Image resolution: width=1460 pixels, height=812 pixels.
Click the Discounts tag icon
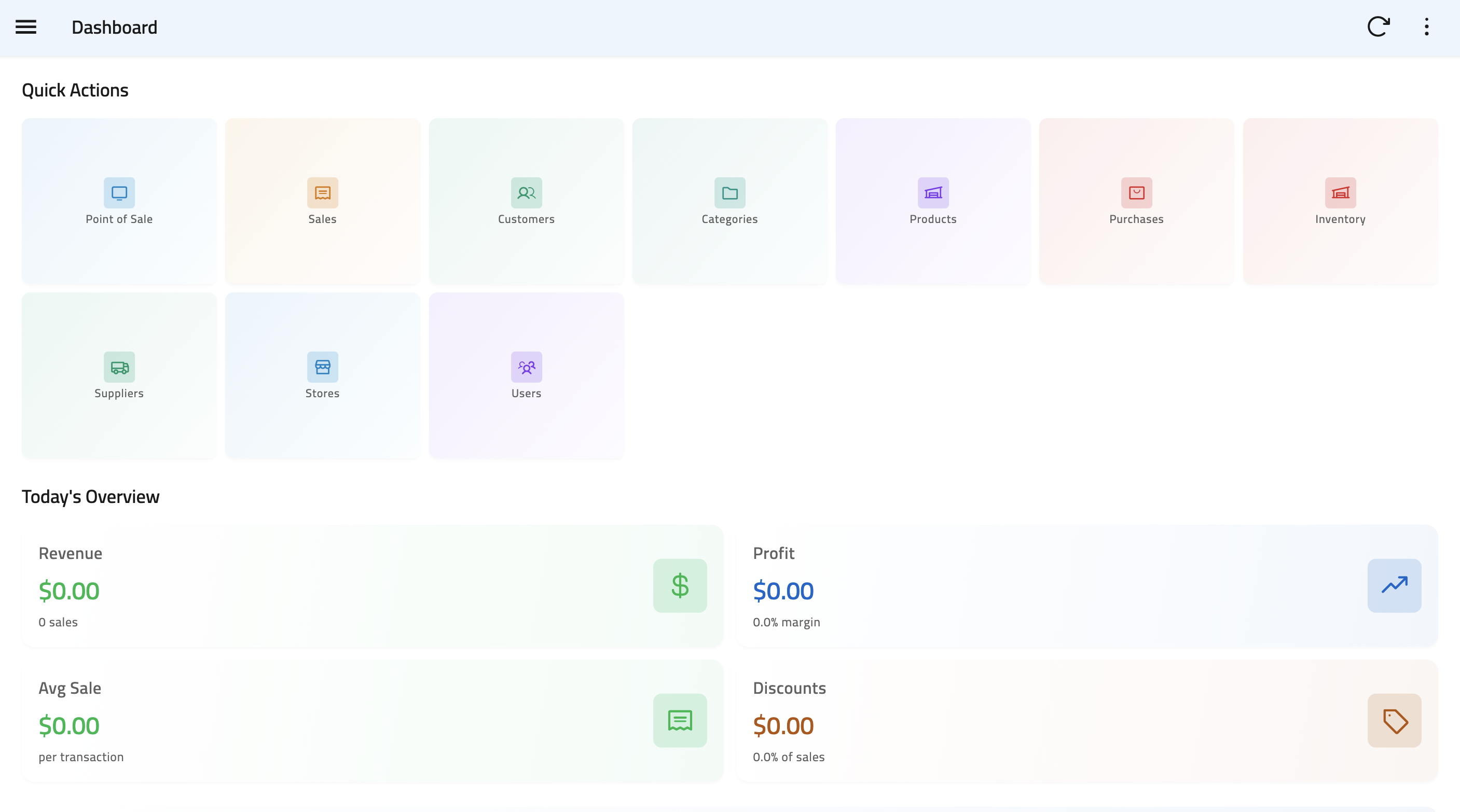coord(1394,720)
